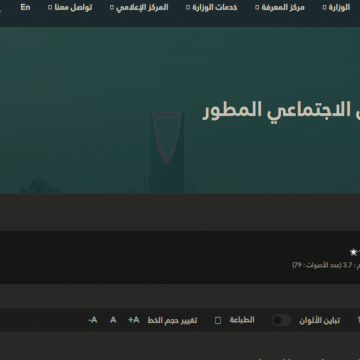Click the white rating star
360x360 pixels.
[353, 252]
